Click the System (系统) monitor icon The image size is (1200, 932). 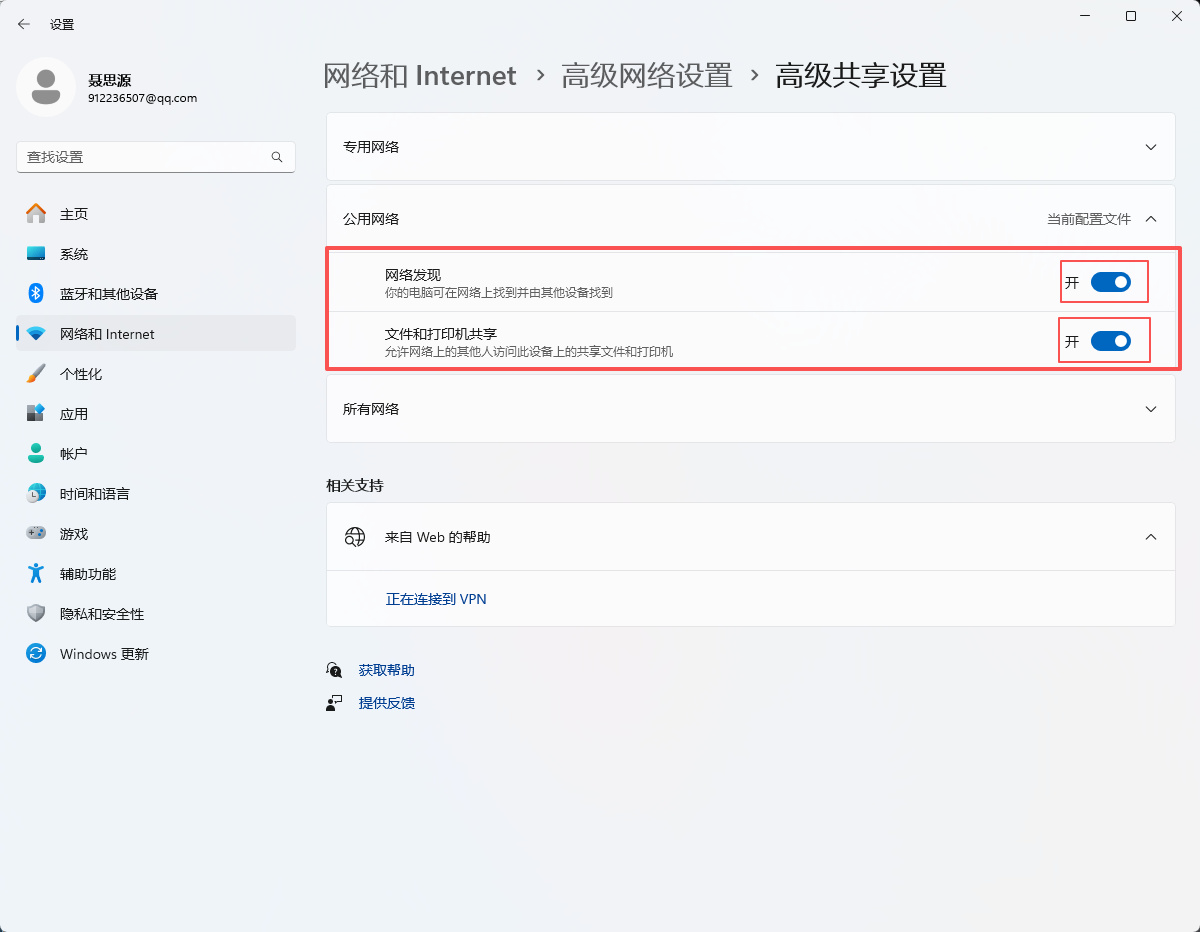coord(36,254)
